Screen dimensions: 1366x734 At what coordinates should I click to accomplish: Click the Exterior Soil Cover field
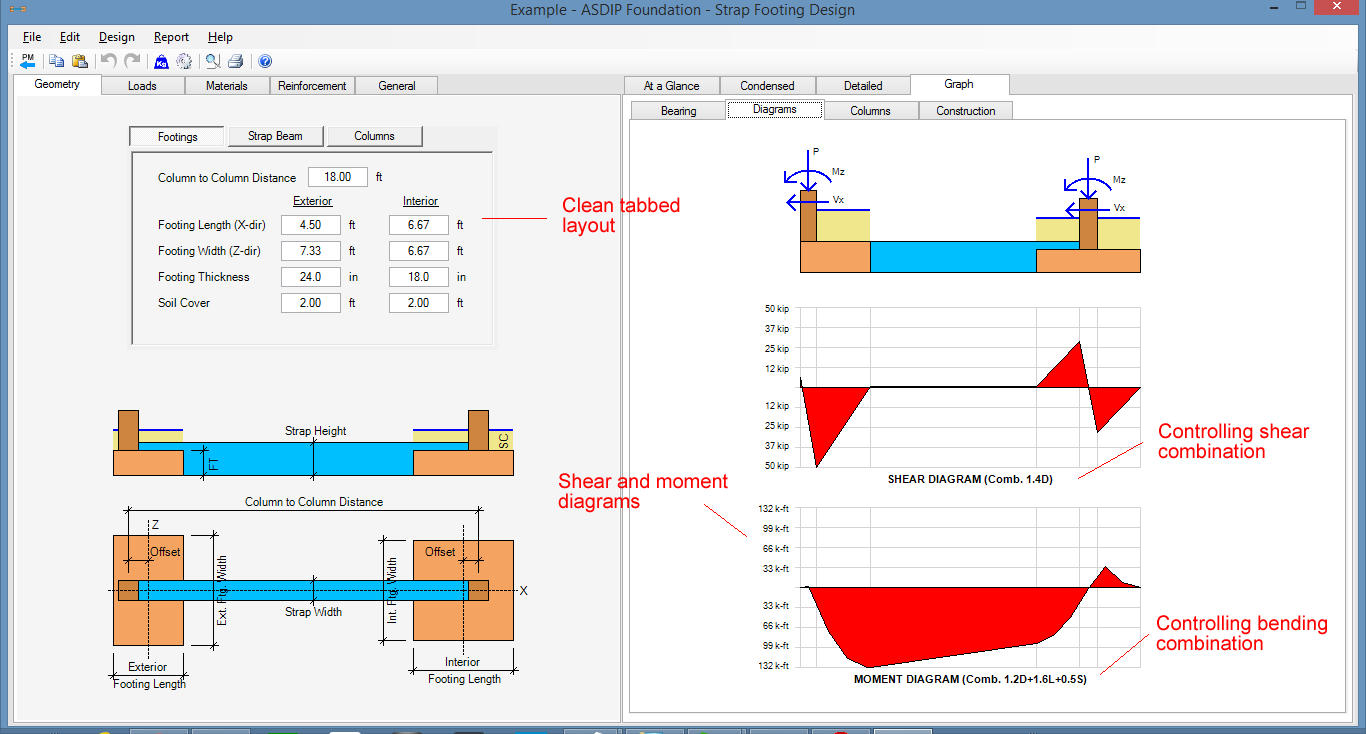point(311,303)
